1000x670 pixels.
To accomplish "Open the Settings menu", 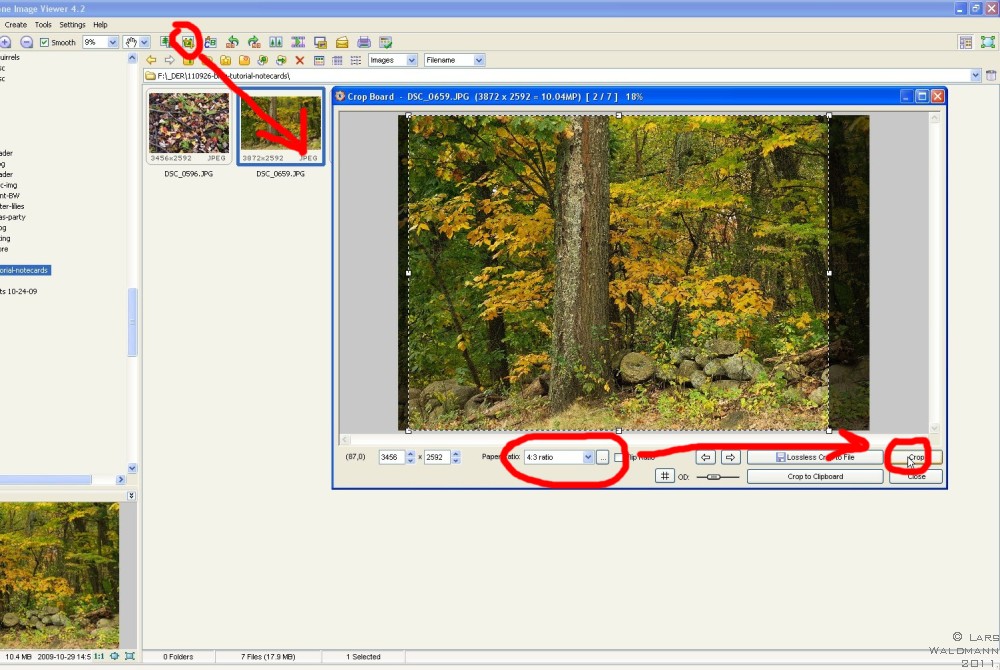I will click(72, 24).
